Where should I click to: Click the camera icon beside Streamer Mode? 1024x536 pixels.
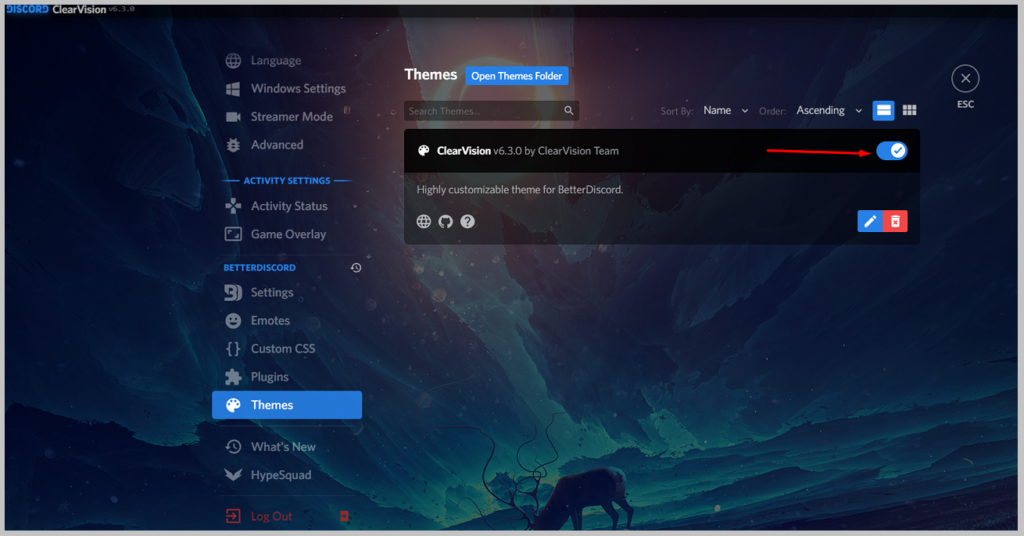(x=233, y=117)
